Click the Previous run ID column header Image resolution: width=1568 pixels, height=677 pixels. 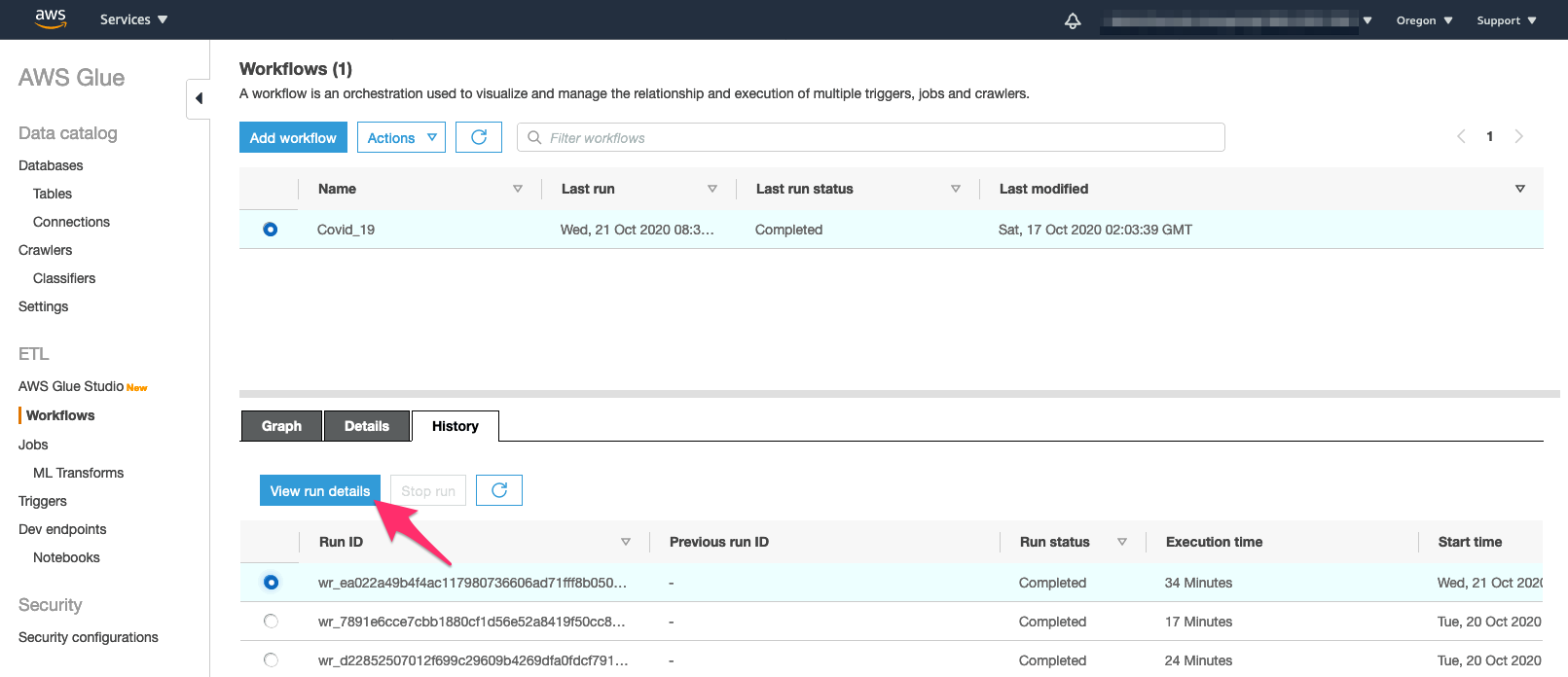point(719,542)
